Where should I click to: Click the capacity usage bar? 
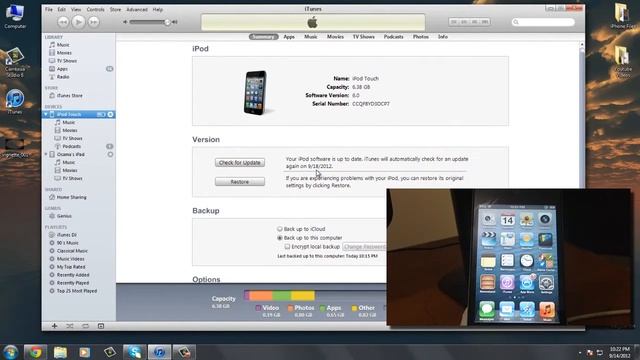click(x=315, y=295)
